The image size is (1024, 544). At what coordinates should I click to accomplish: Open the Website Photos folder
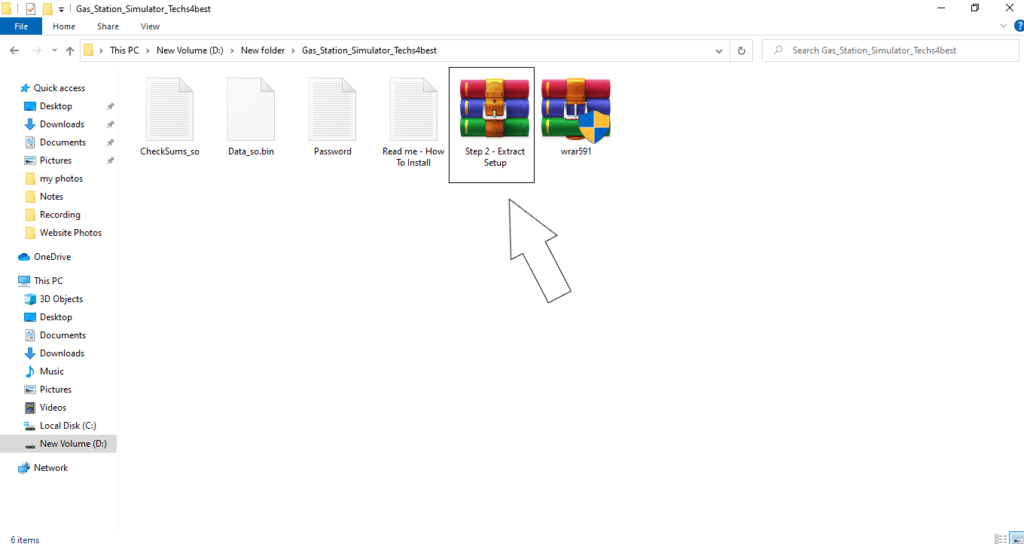tap(70, 232)
